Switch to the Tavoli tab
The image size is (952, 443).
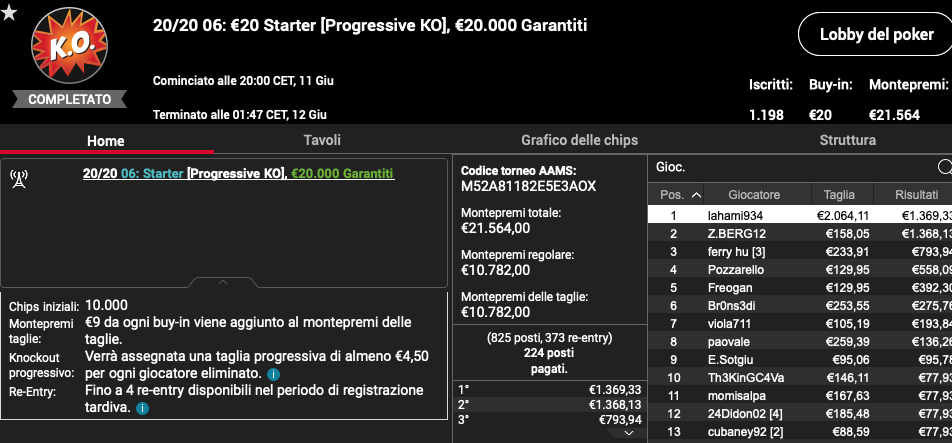pos(322,140)
